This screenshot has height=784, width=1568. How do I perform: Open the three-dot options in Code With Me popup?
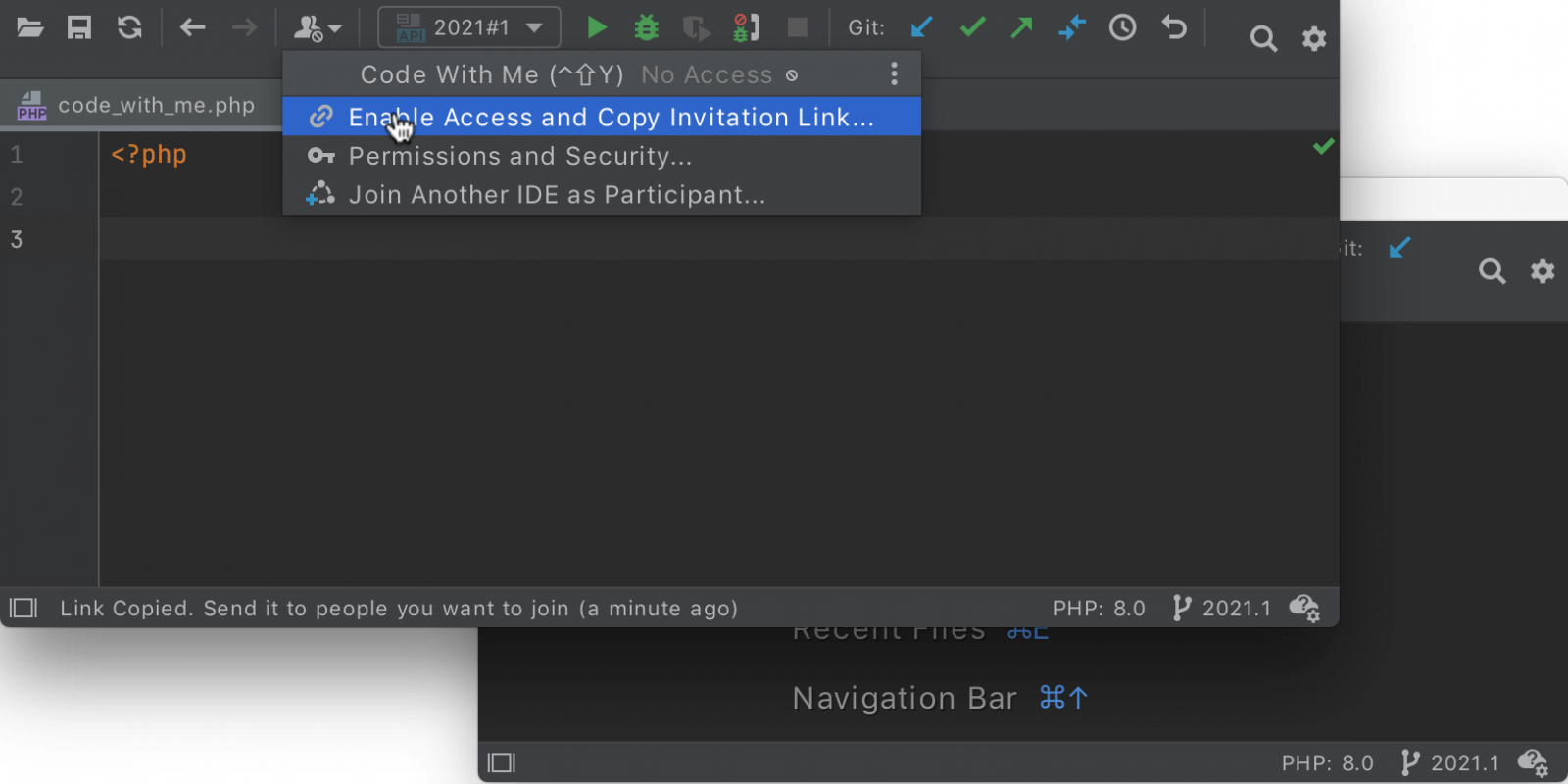coord(894,74)
